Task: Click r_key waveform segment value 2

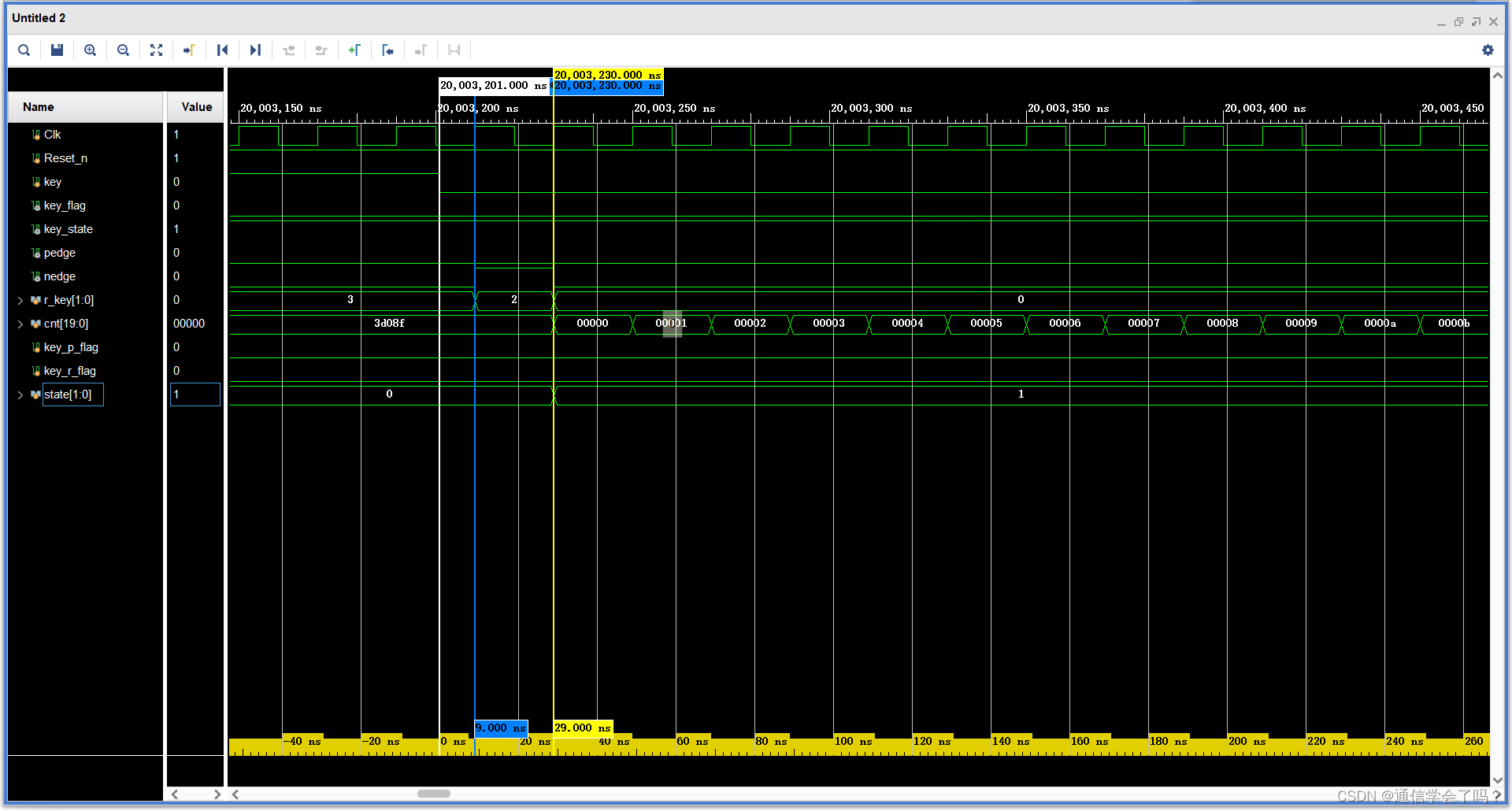Action: click(514, 300)
